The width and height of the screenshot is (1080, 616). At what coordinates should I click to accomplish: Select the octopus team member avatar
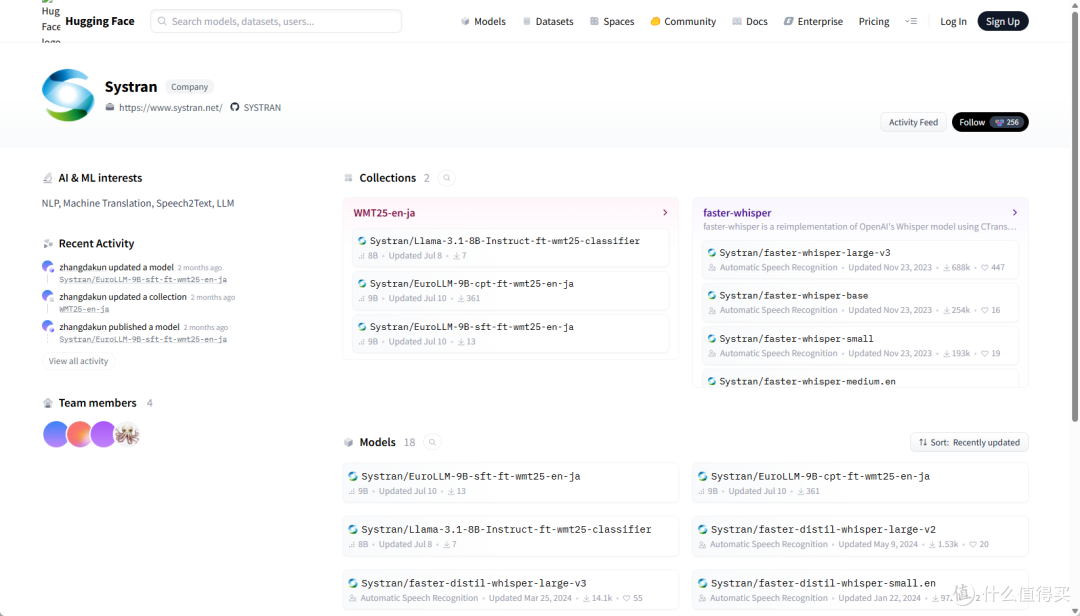127,435
